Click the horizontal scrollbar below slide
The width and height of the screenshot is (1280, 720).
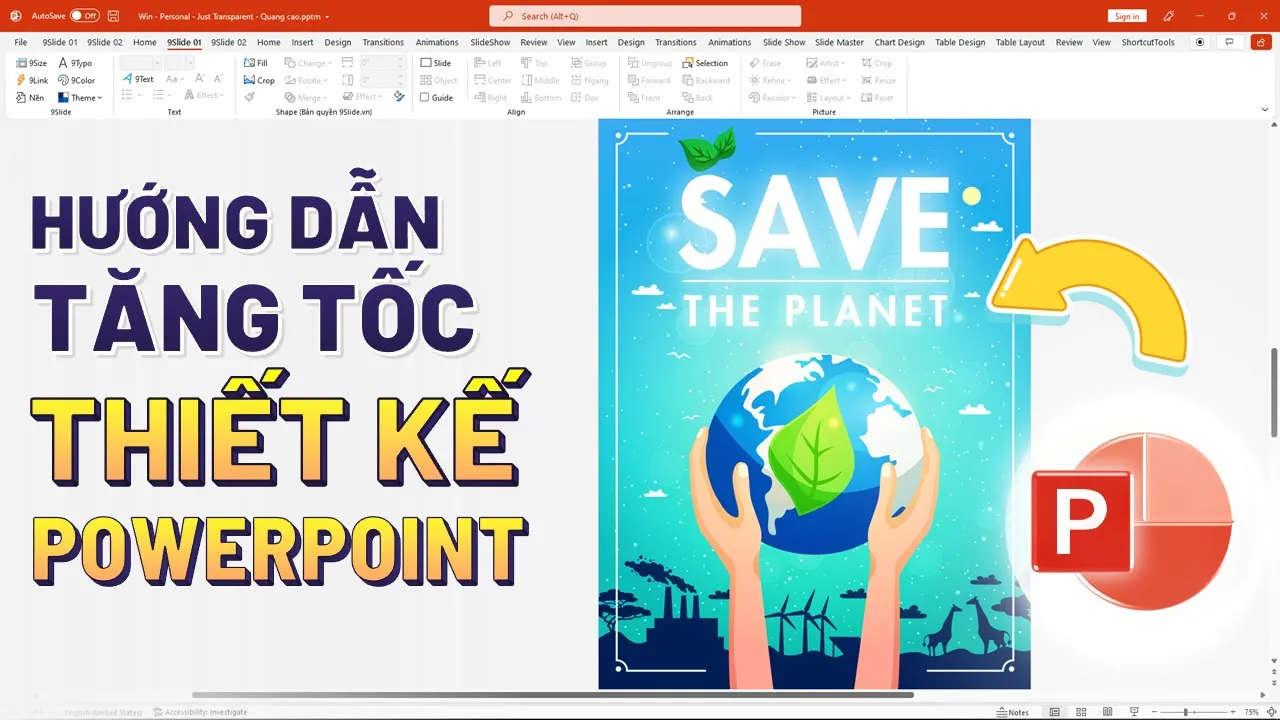point(553,695)
